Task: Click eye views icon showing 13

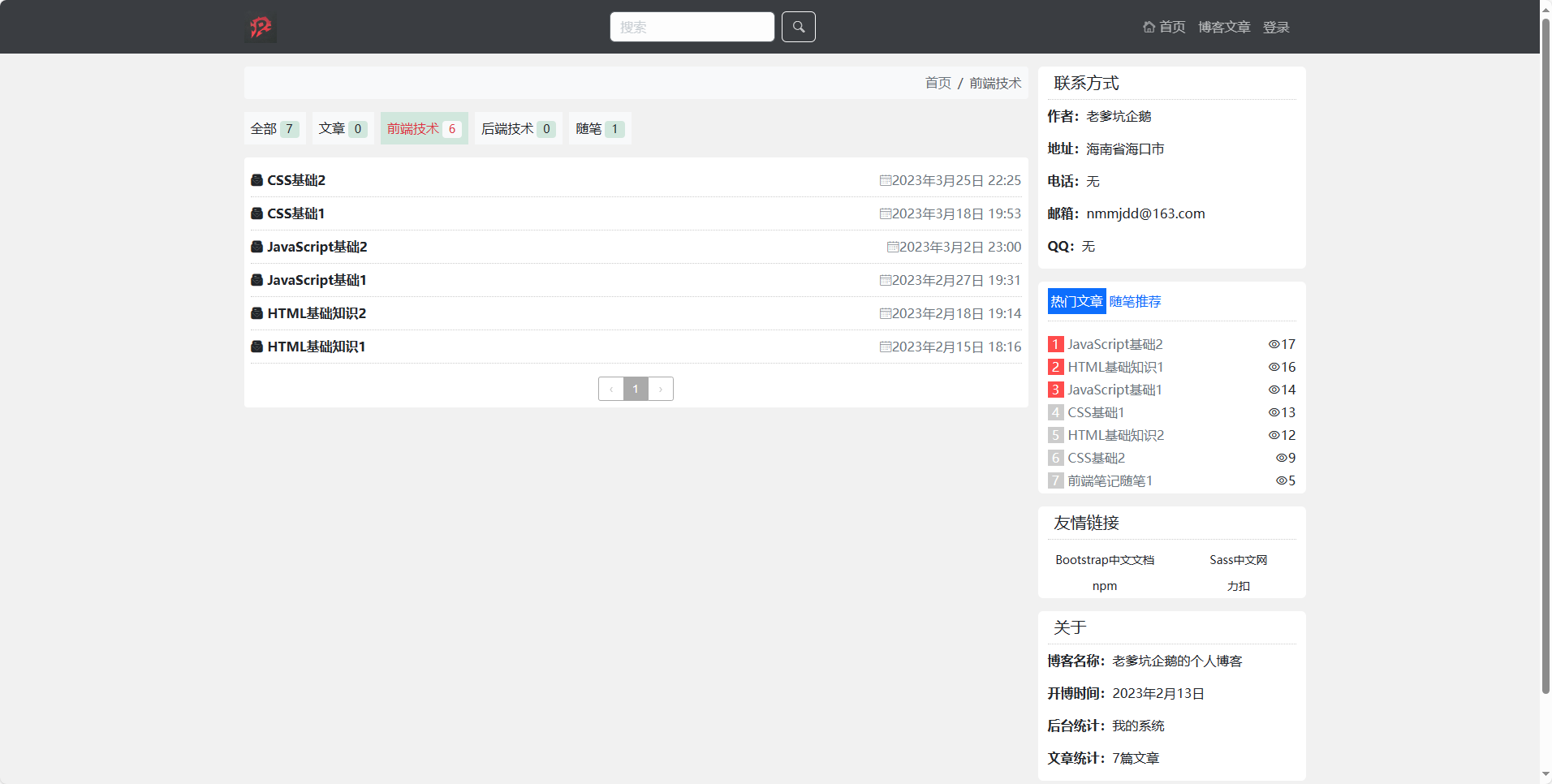Action: (1274, 412)
